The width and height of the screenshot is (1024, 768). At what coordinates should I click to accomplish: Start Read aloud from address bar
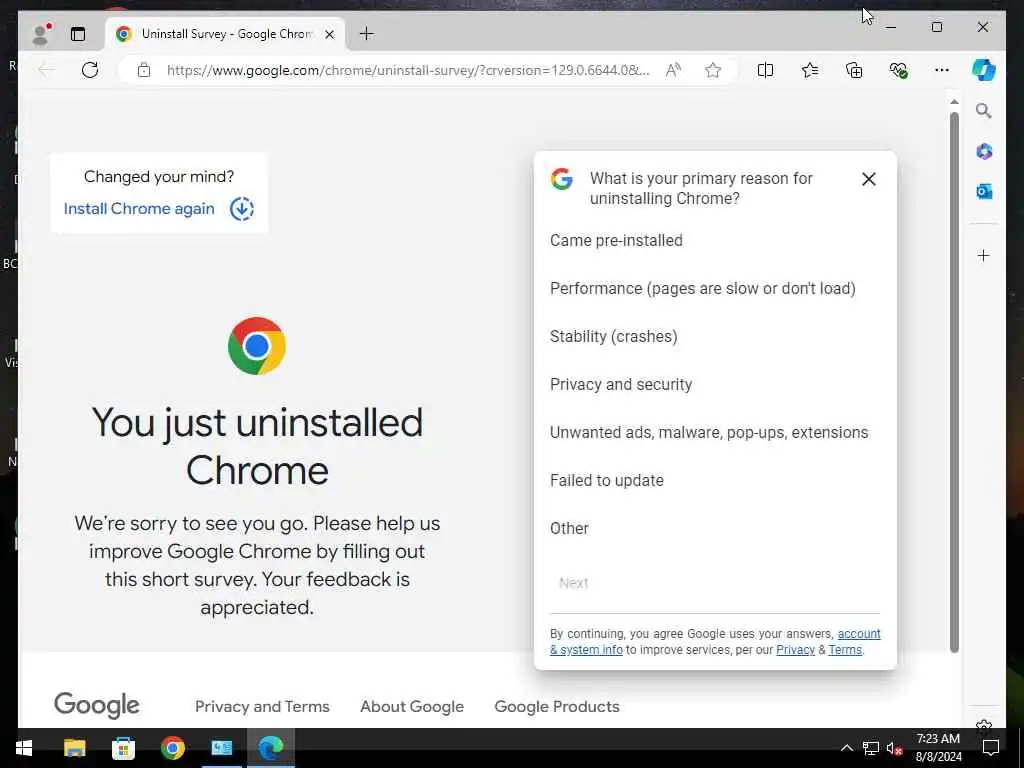pyautogui.click(x=673, y=70)
